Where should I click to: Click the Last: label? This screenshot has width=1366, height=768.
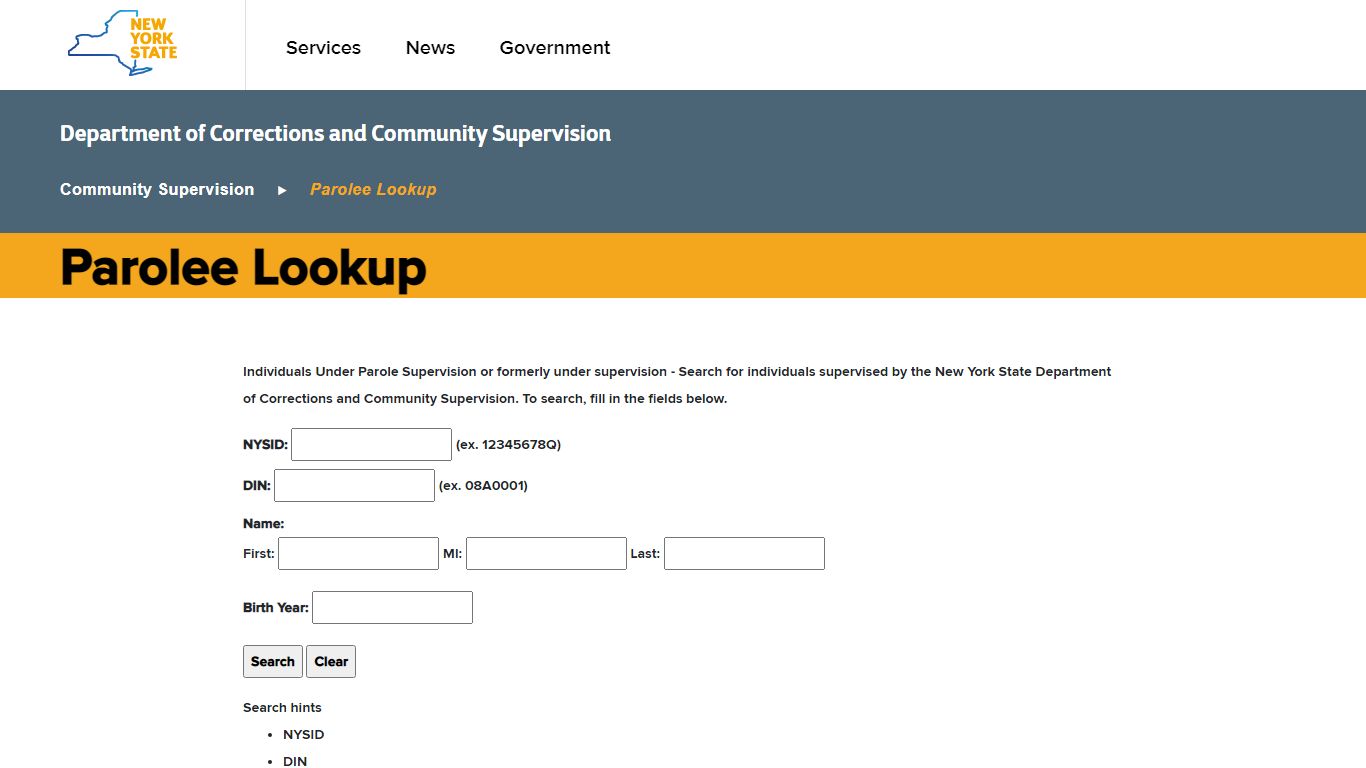pyautogui.click(x=645, y=553)
